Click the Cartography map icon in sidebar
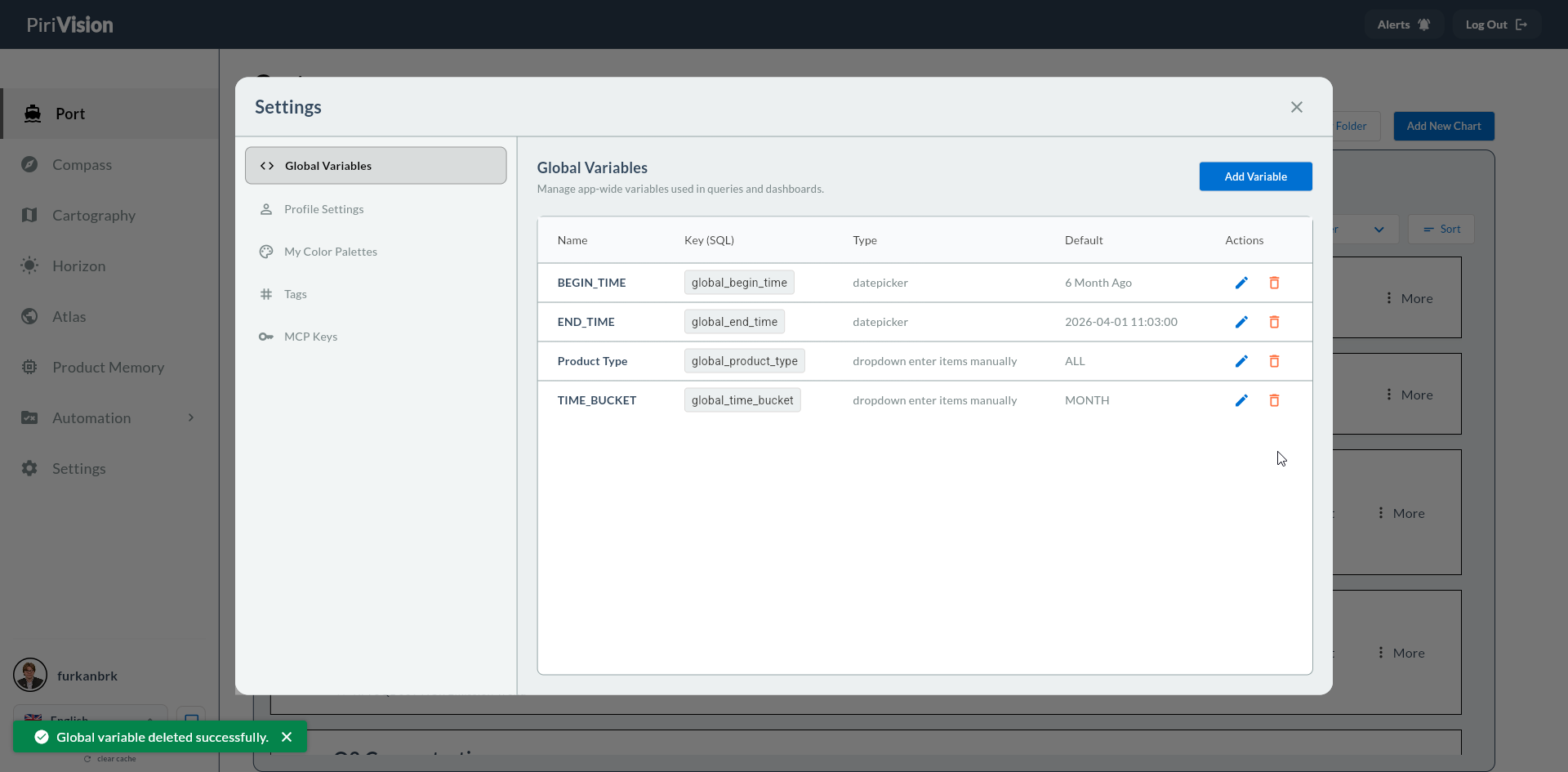1568x772 pixels. pos(29,215)
